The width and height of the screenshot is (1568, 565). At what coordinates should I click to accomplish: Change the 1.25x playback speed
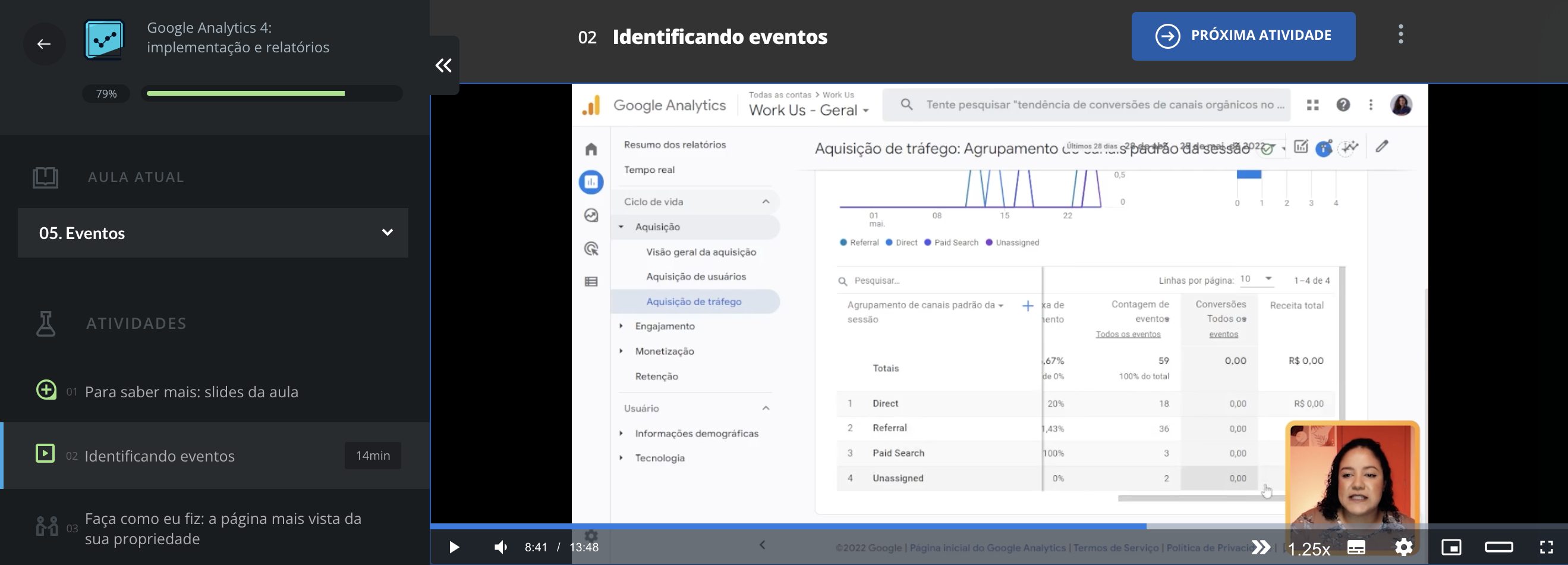1309,548
